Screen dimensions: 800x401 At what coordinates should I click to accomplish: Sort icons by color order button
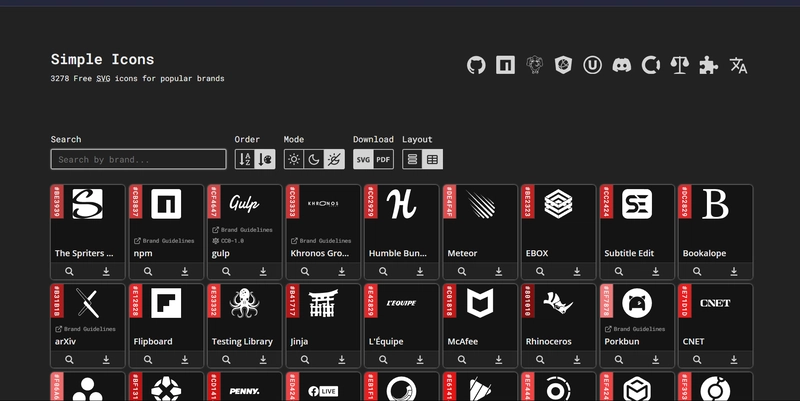click(x=265, y=159)
